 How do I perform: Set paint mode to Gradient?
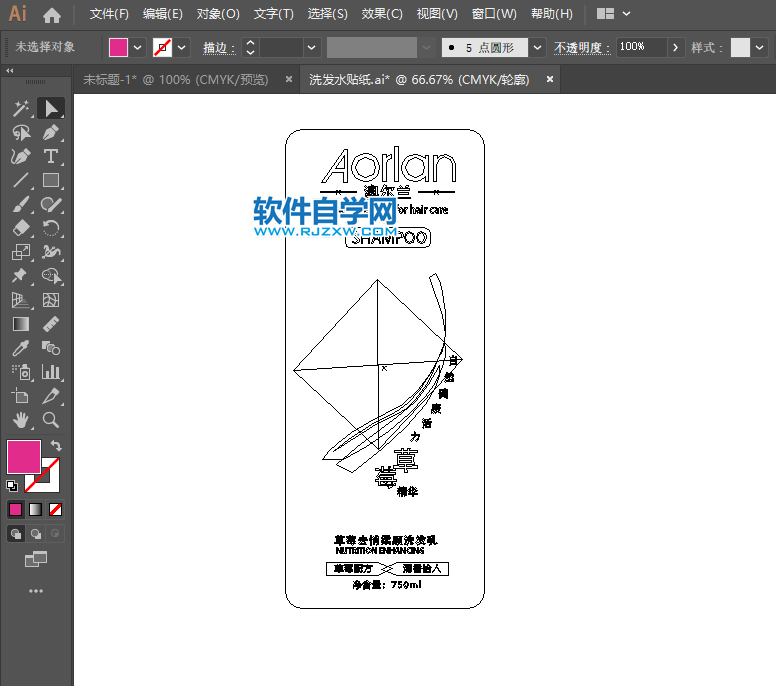[36, 509]
